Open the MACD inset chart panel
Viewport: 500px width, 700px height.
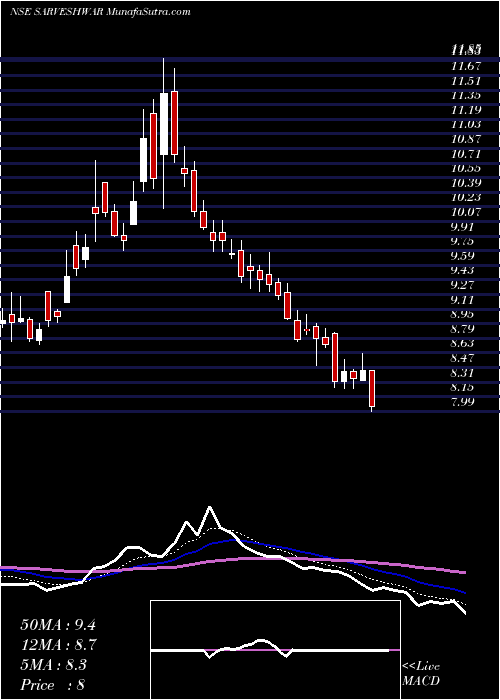(275, 650)
